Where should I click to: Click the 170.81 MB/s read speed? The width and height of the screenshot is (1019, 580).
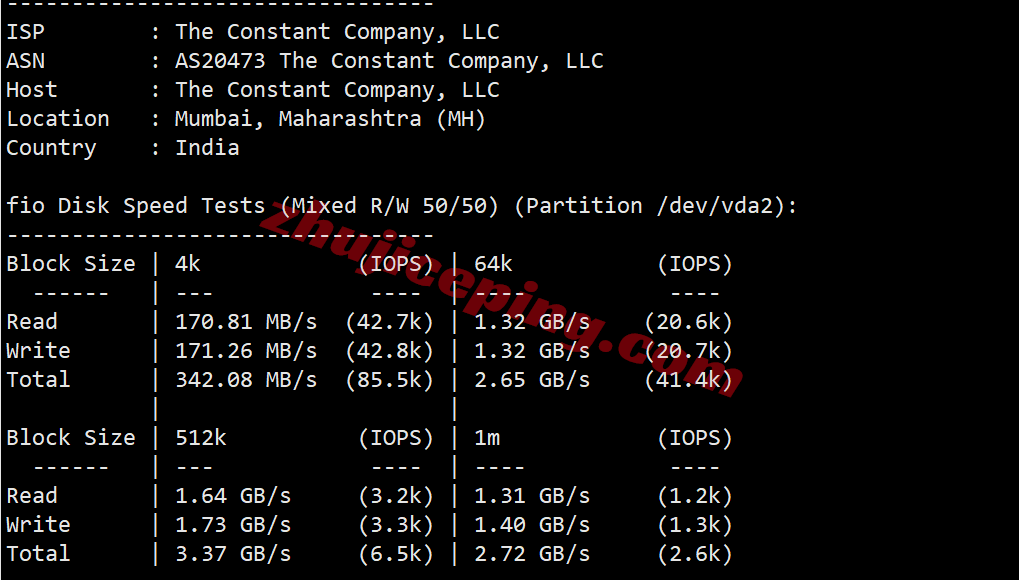click(x=246, y=323)
